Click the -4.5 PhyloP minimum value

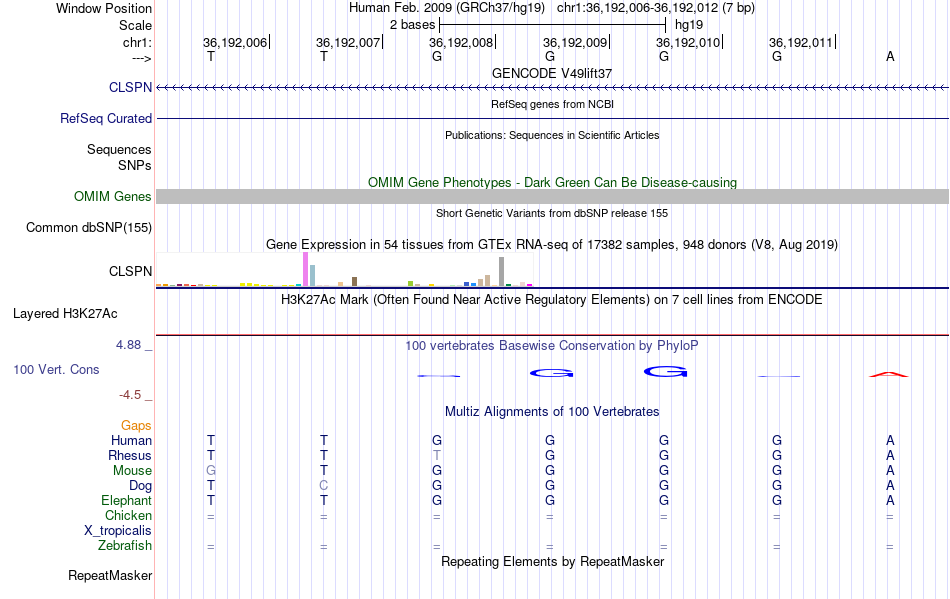click(x=130, y=395)
